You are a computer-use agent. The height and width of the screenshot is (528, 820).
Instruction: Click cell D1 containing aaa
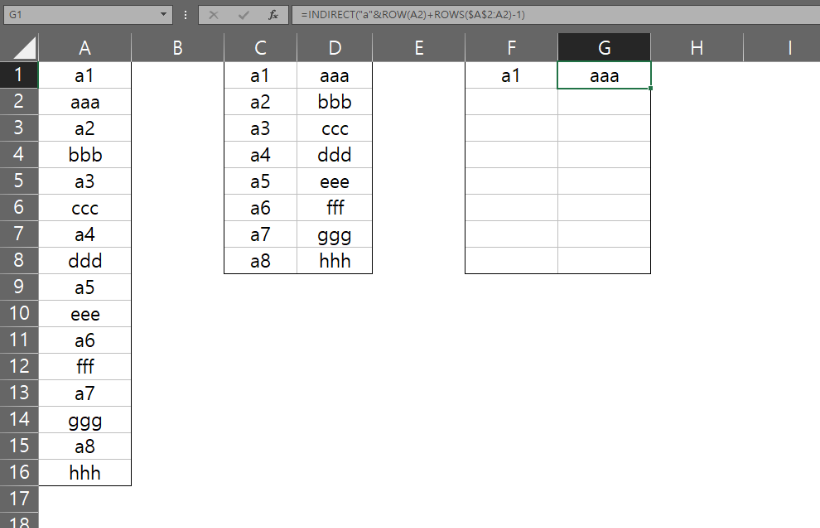(x=335, y=75)
